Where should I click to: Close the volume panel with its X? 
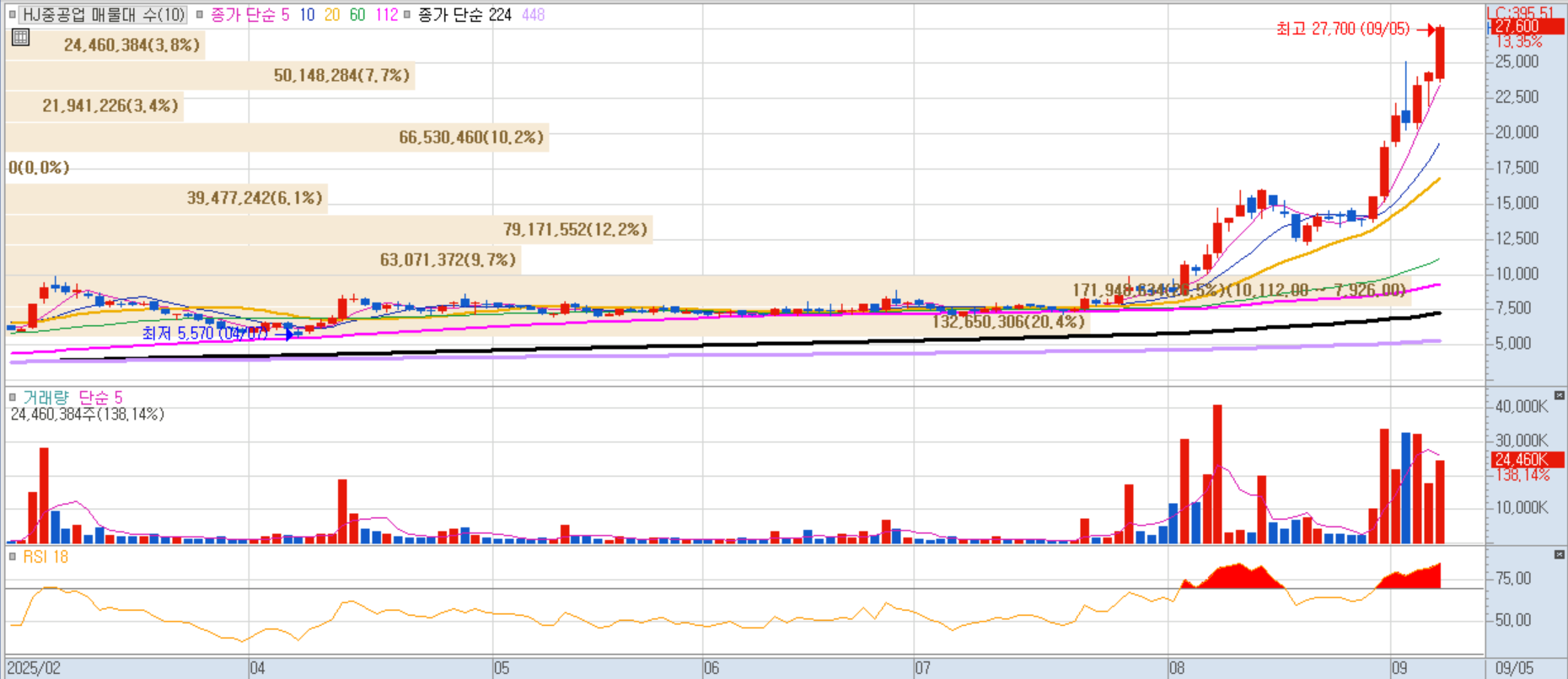(x=1559, y=395)
